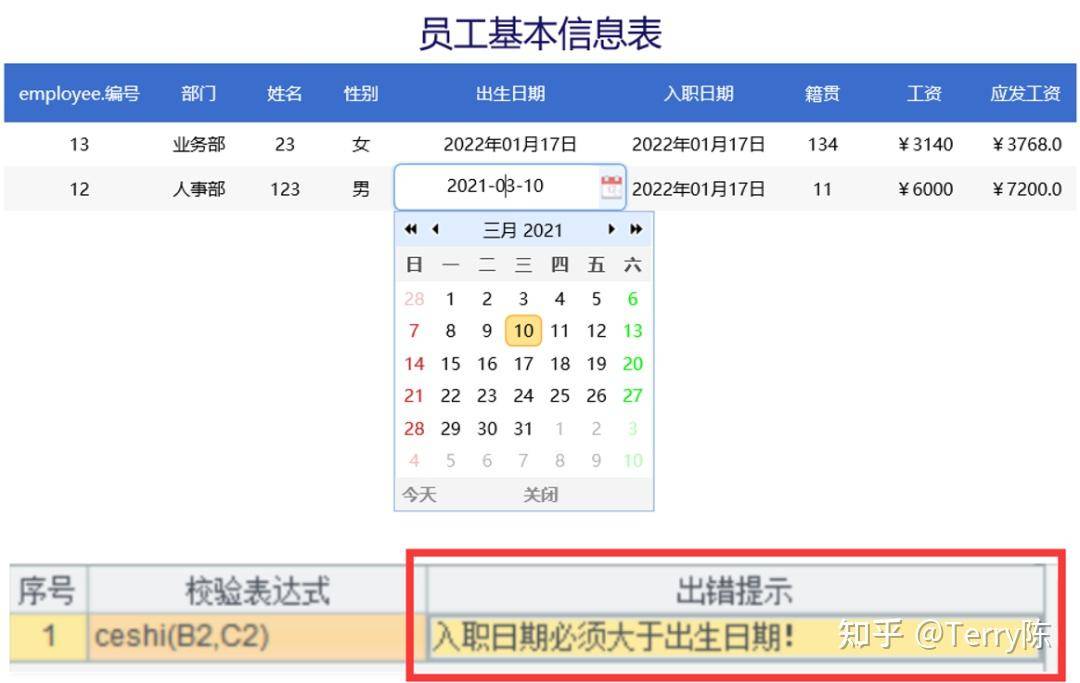Click the 应发工资 column header

pyautogui.click(x=1026, y=93)
